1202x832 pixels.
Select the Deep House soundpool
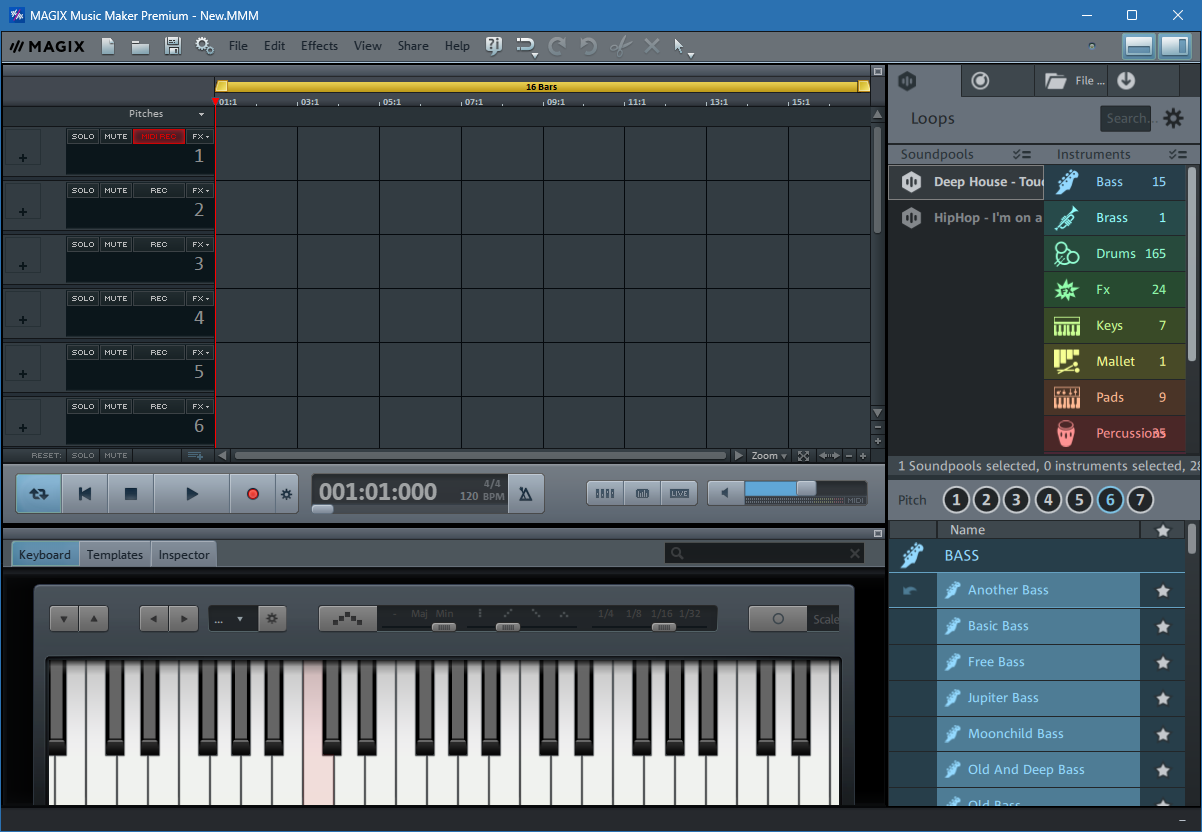tap(966, 182)
